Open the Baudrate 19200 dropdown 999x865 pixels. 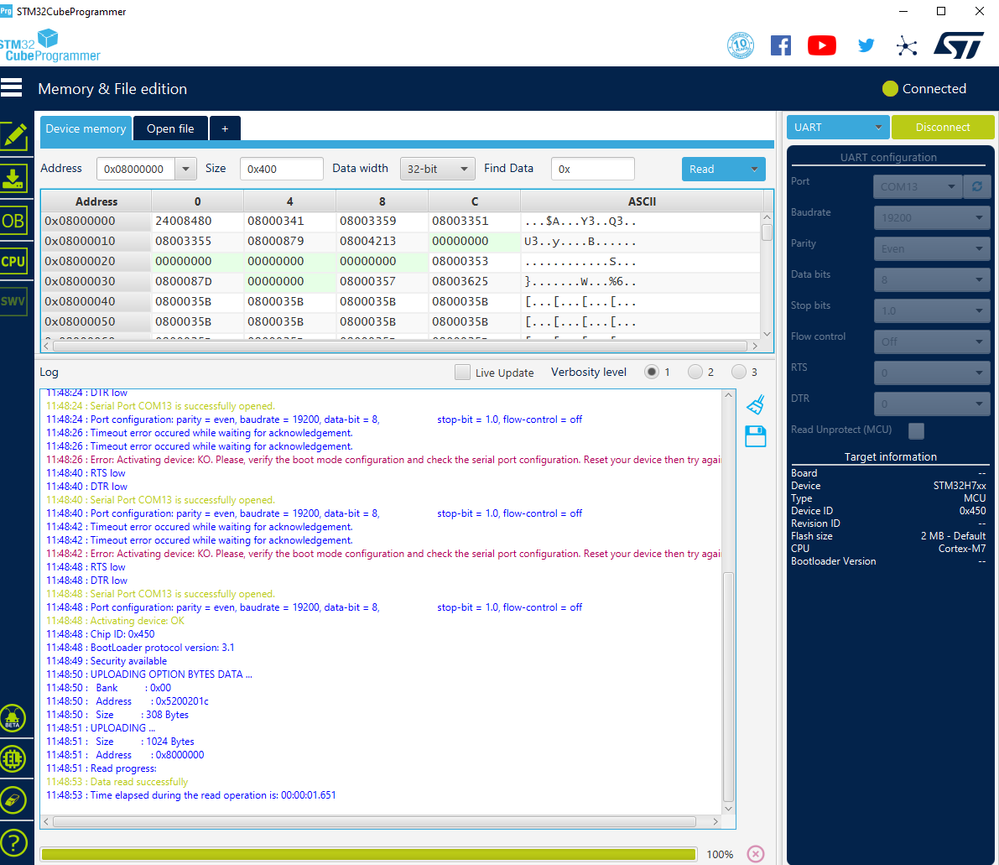pyautogui.click(x=931, y=218)
